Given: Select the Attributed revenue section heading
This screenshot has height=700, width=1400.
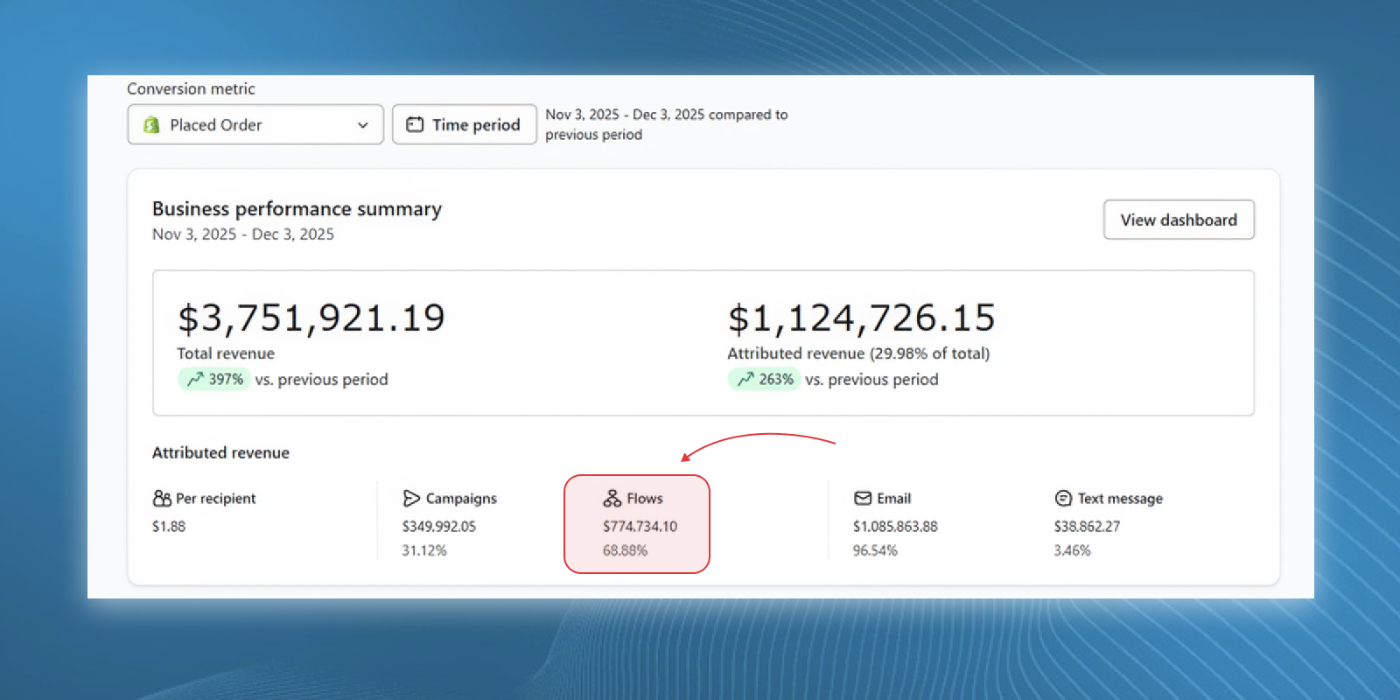Looking at the screenshot, I should (221, 453).
